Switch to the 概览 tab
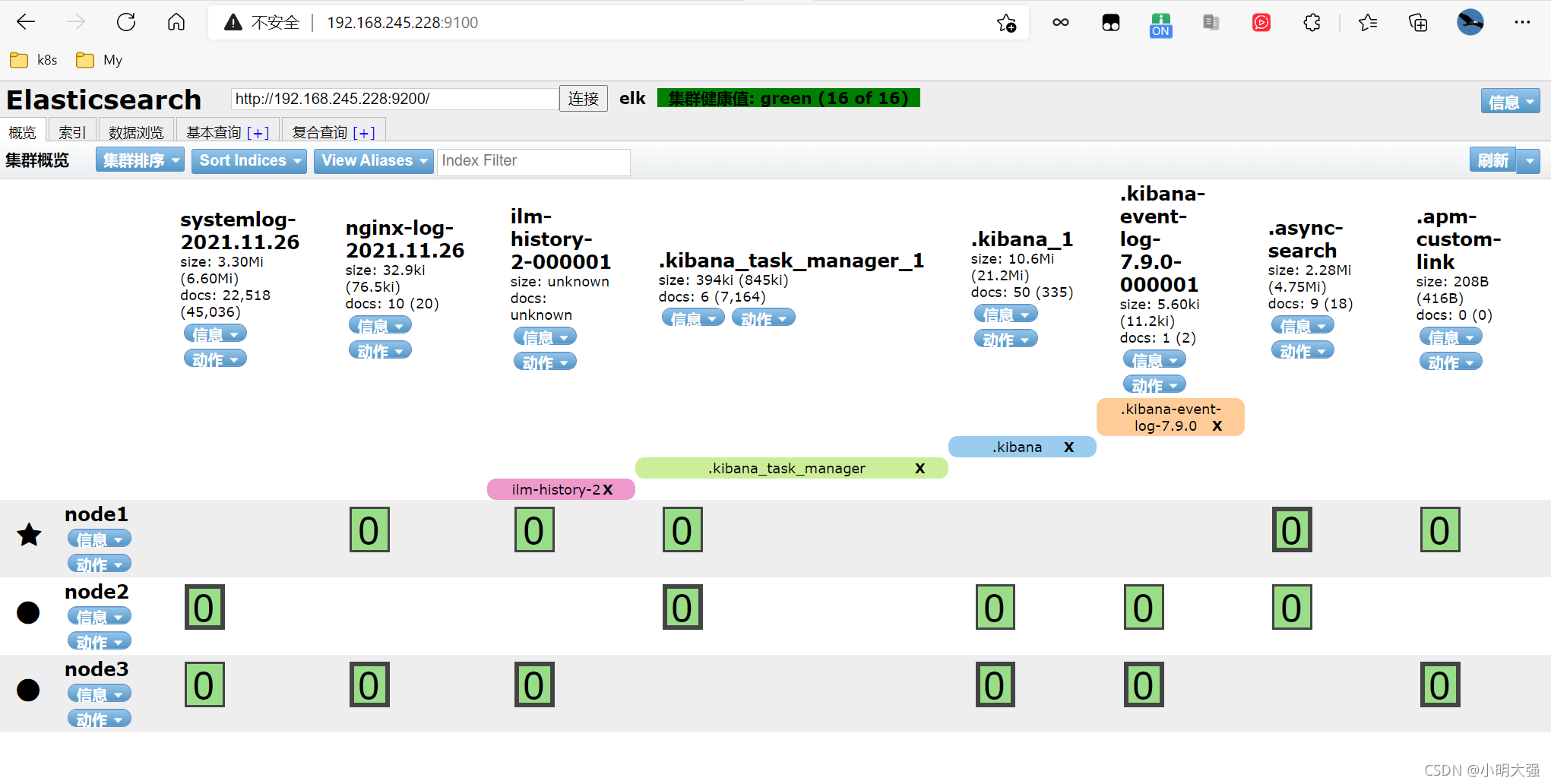 pyautogui.click(x=22, y=132)
